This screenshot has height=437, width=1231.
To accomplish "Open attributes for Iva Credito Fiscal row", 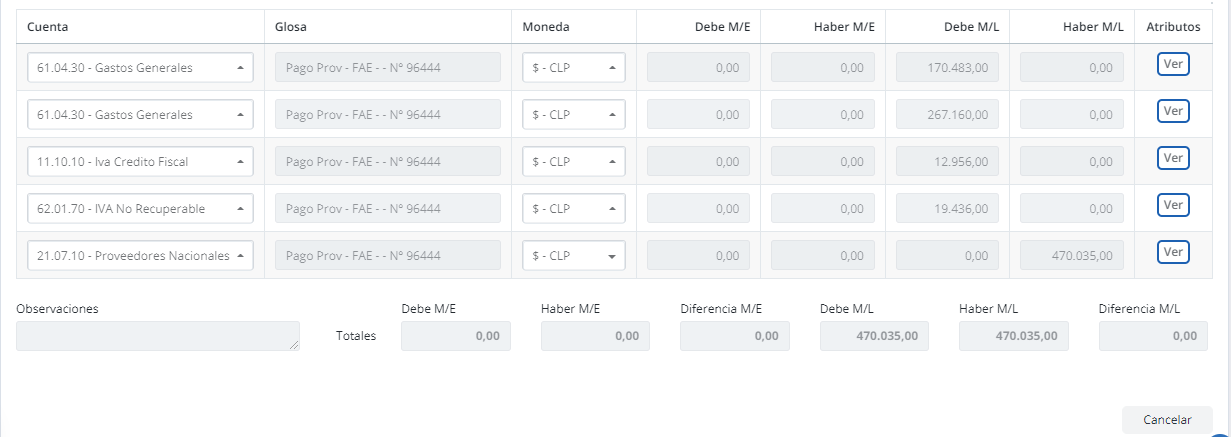I will pyautogui.click(x=1173, y=158).
